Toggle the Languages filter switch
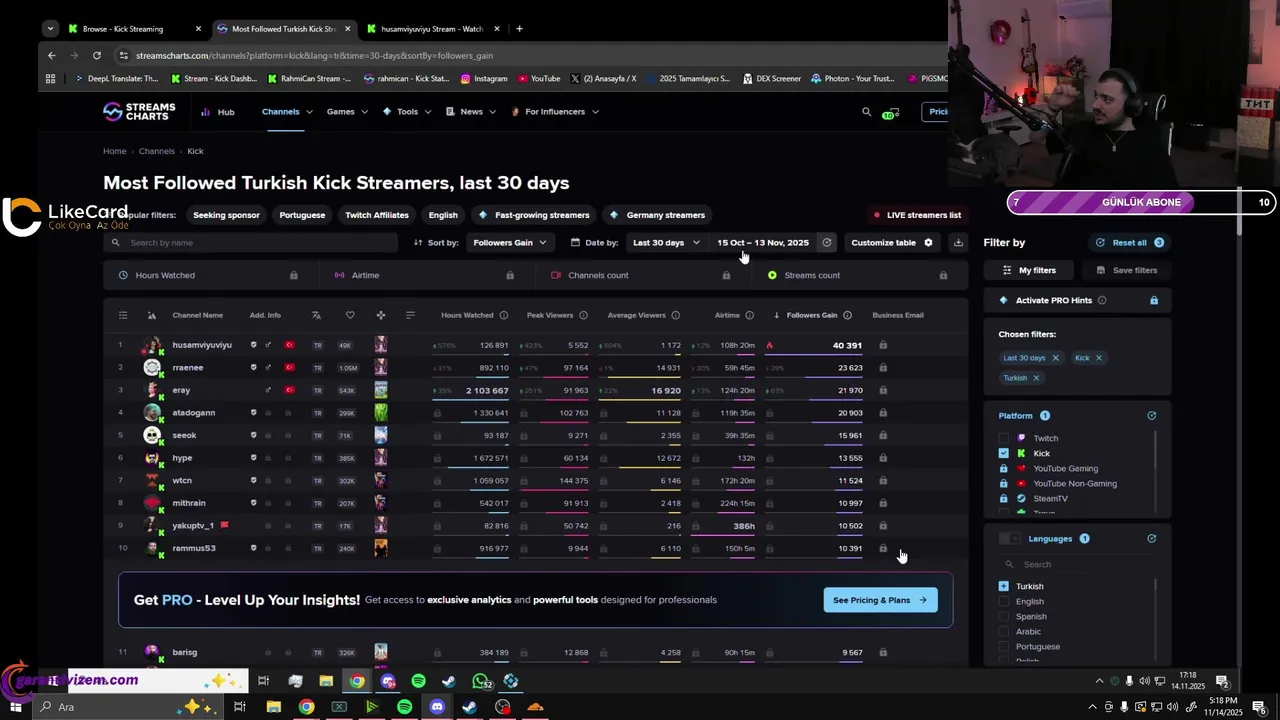The width and height of the screenshot is (1280, 720). [x=1010, y=539]
